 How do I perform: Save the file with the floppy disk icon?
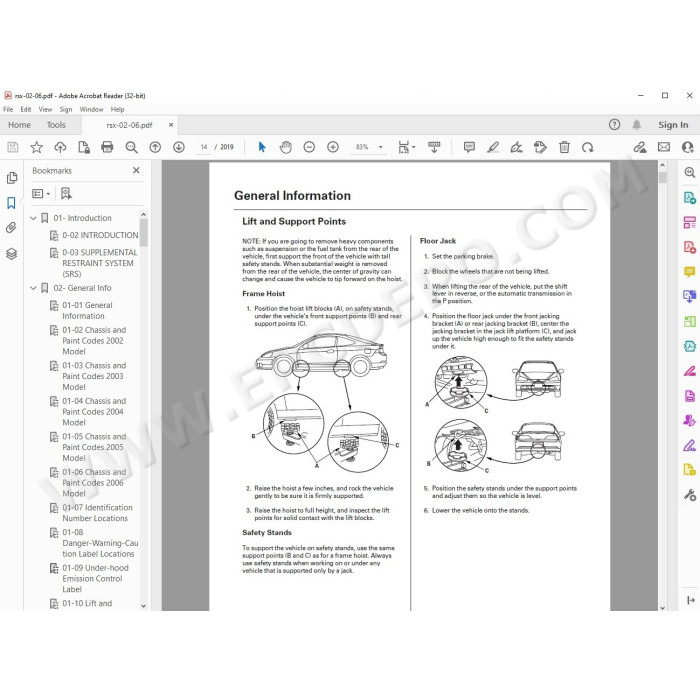(12, 147)
